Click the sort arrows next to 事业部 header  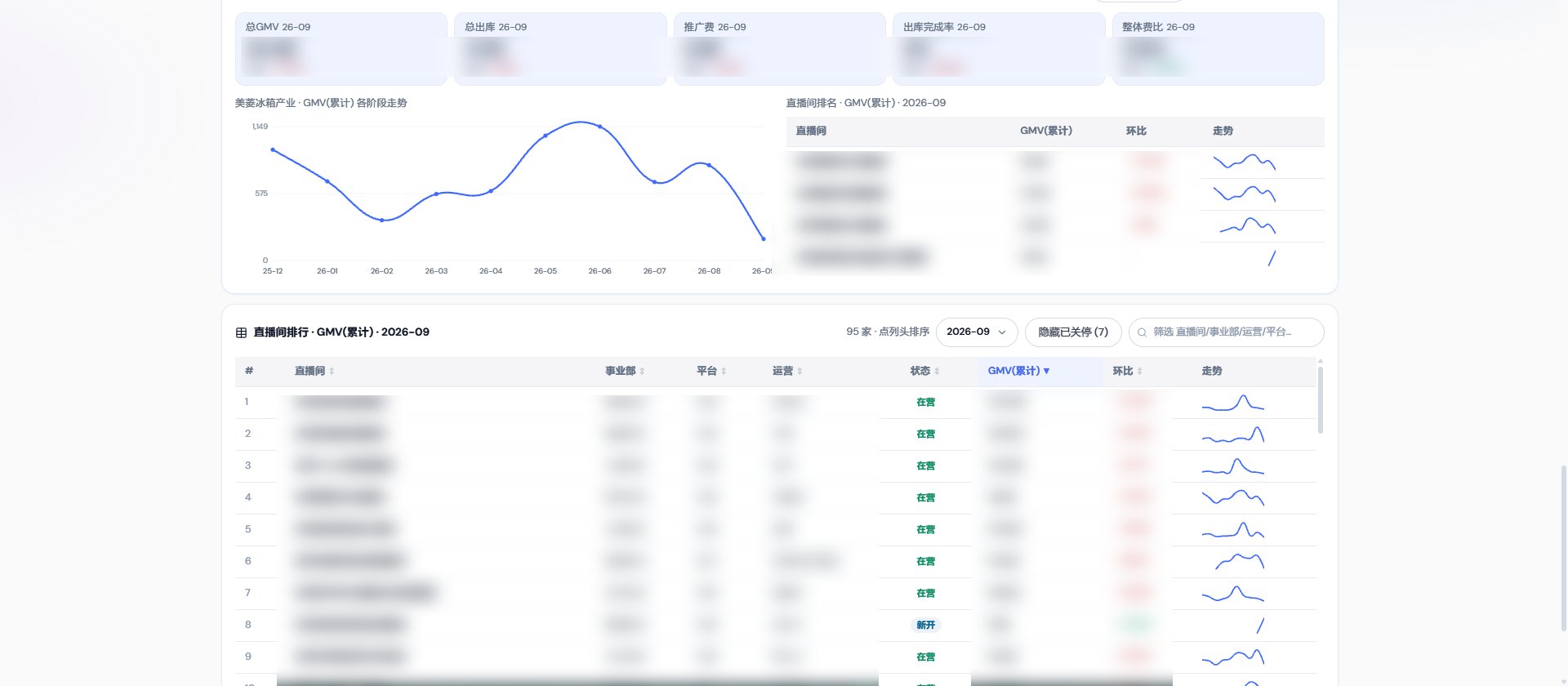click(642, 372)
